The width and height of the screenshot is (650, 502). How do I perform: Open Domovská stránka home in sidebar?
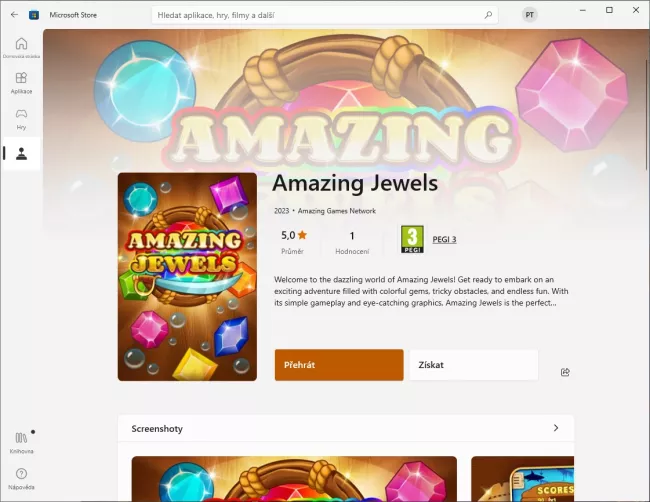point(21,48)
